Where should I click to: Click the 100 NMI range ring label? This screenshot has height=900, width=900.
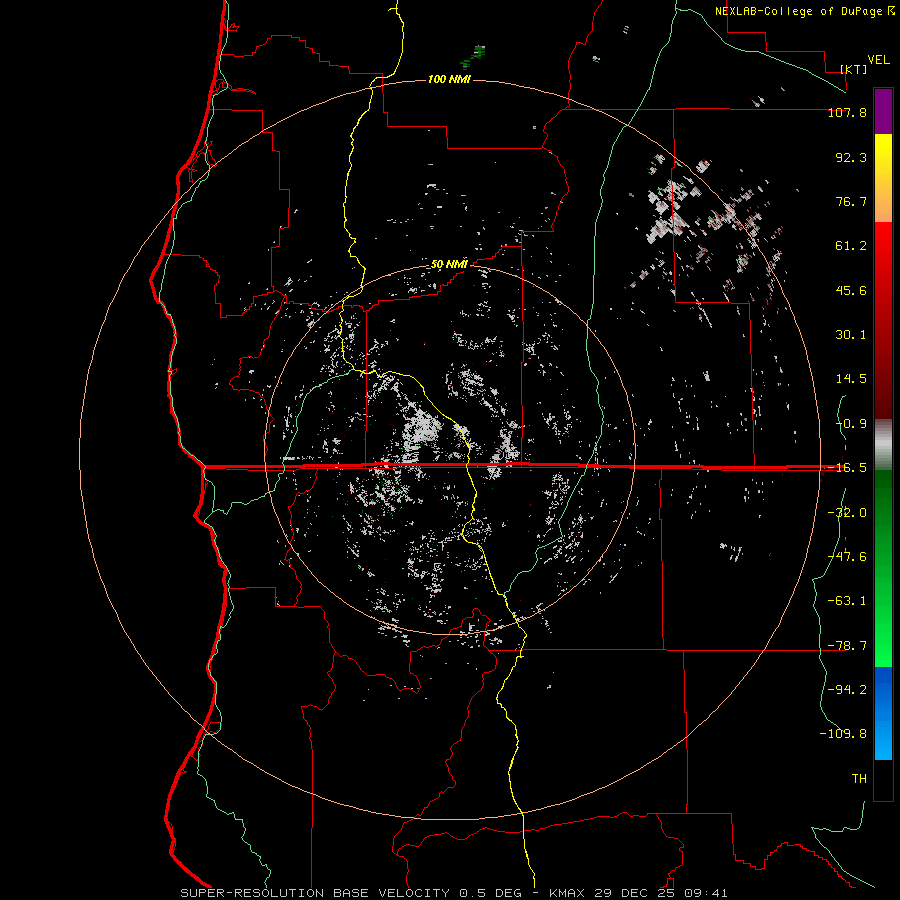pos(449,79)
